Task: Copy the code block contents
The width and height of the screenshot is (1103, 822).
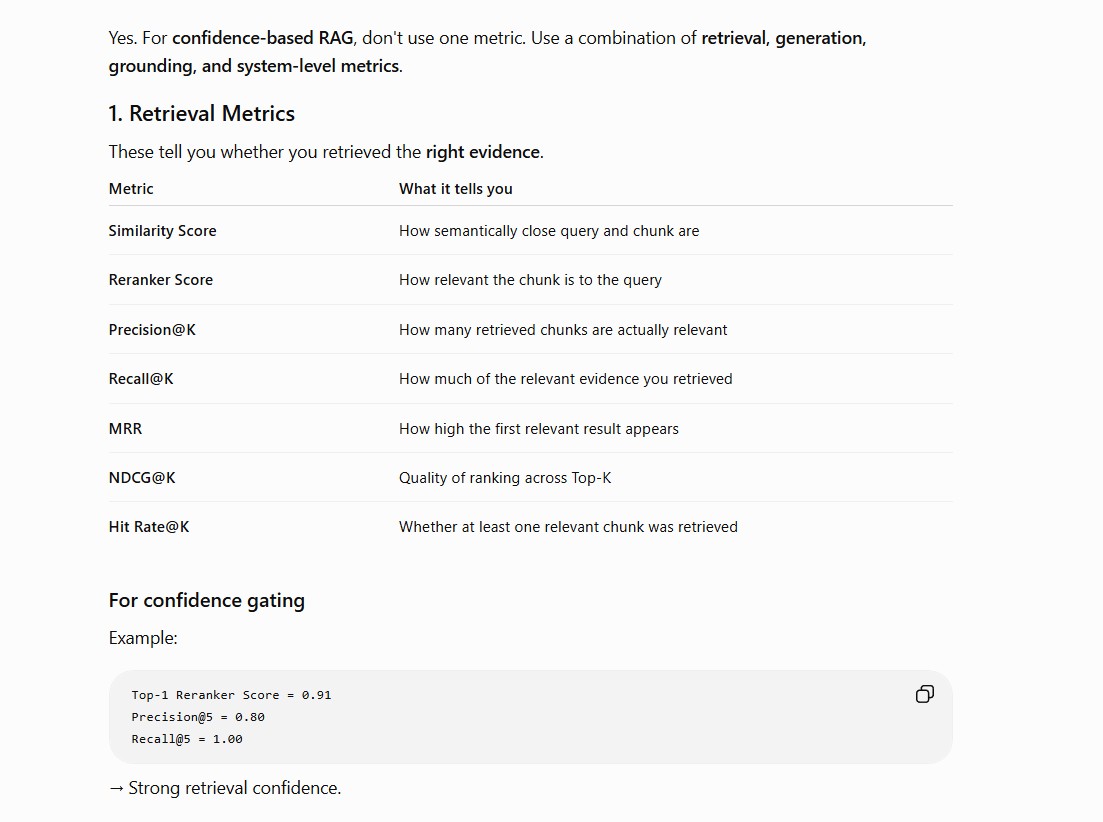Action: [x=924, y=694]
